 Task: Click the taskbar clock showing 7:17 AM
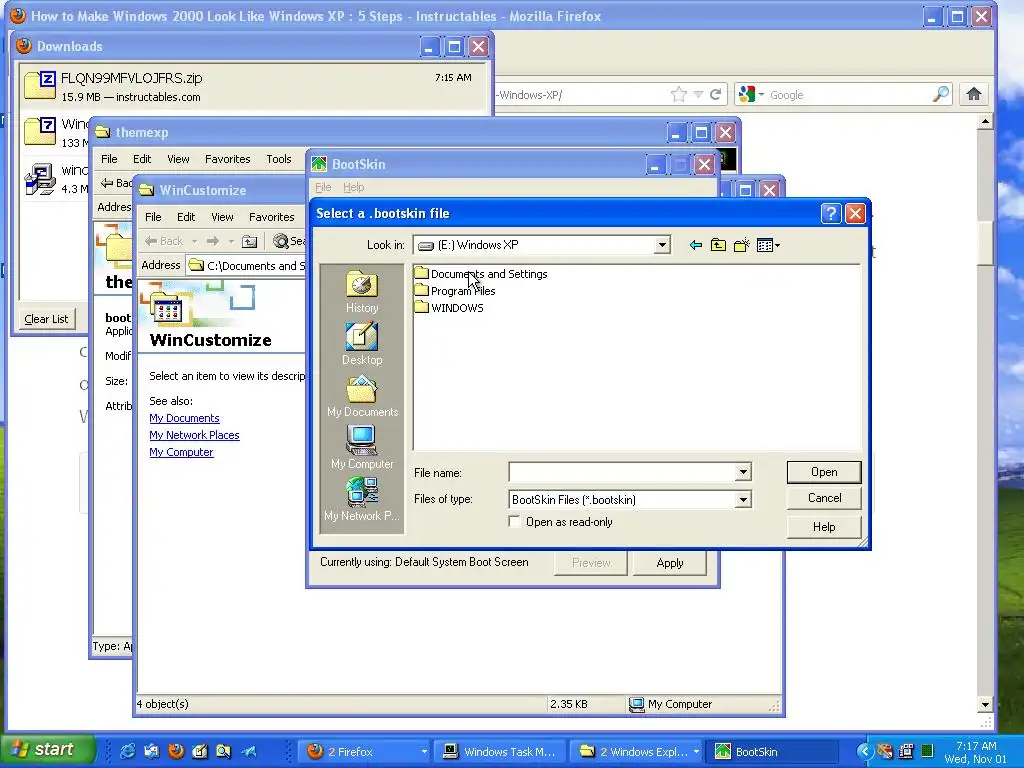coord(976,746)
